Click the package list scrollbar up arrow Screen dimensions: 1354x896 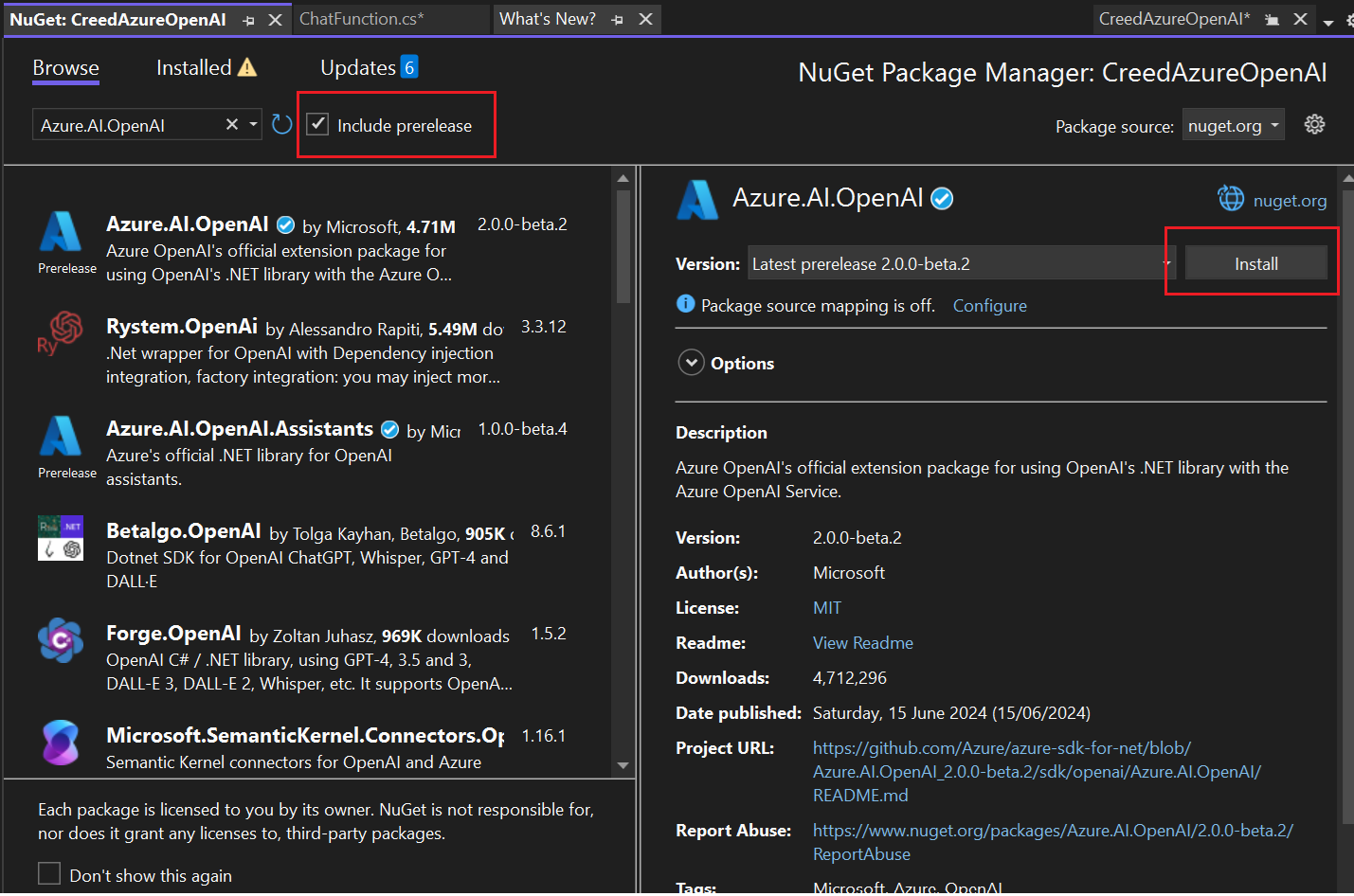point(623,178)
